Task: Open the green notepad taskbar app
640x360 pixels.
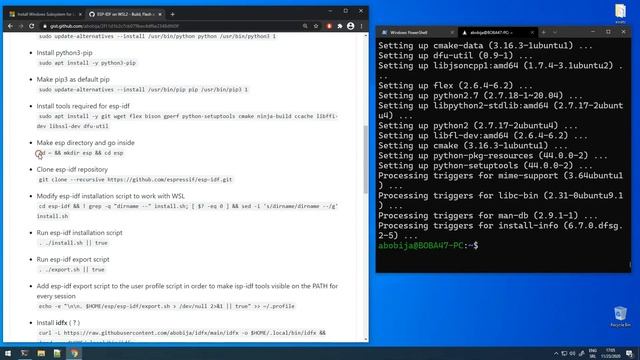Action: 57,353
